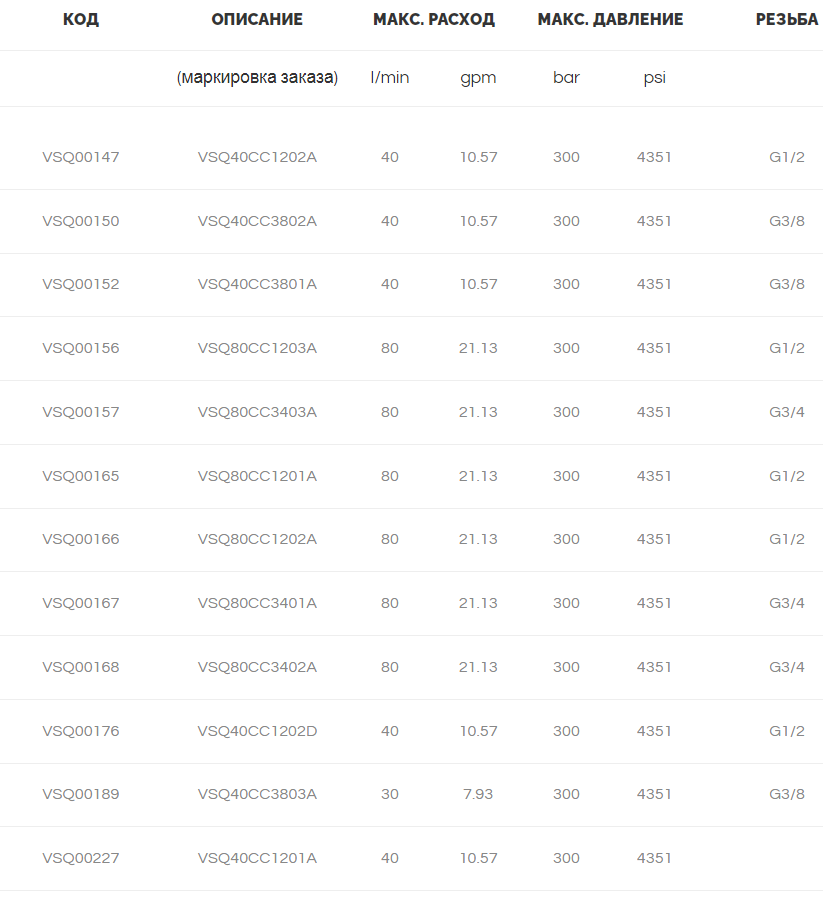Select product code VSQ00165

coord(81,476)
